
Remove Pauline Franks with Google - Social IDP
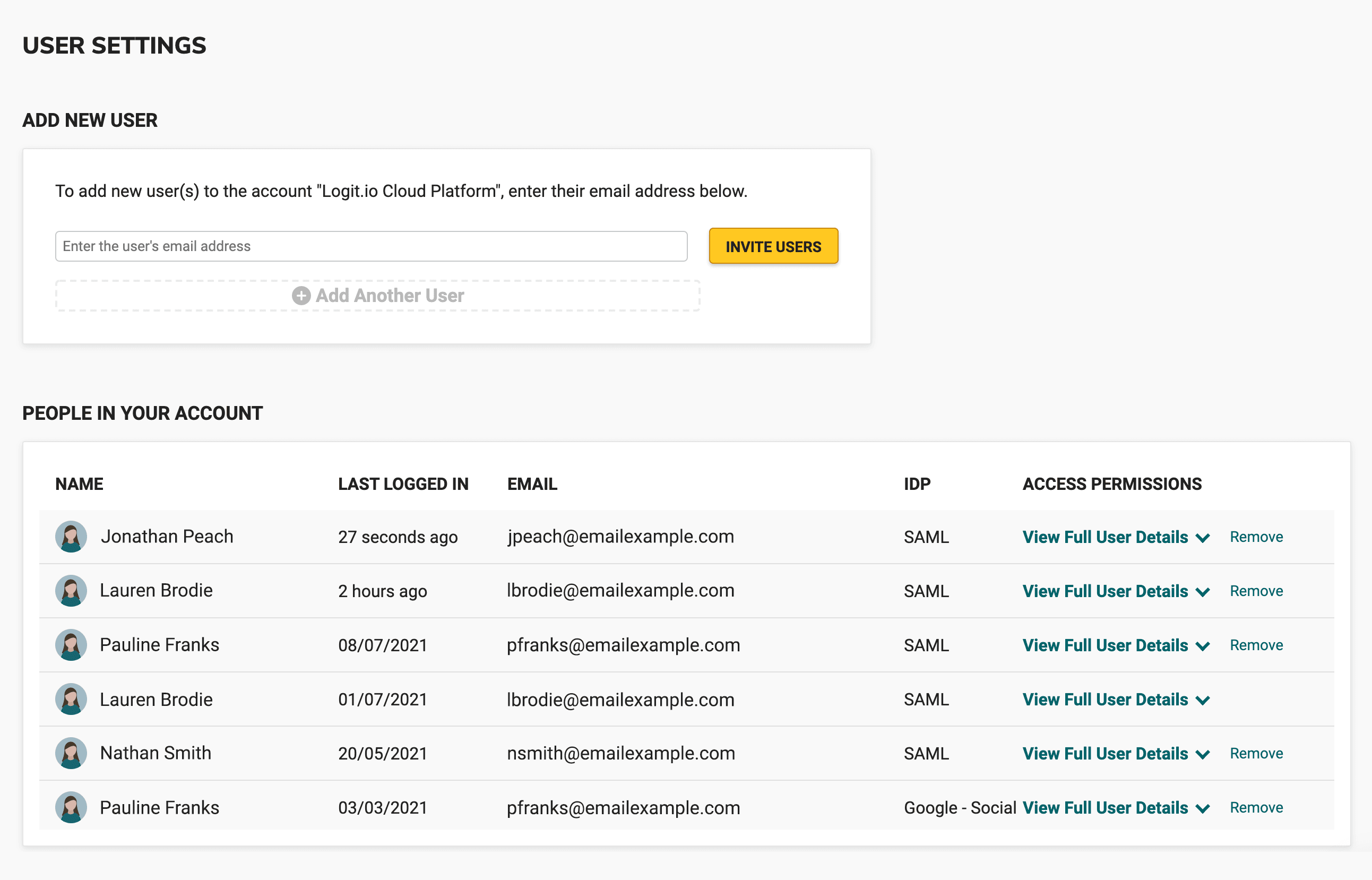pyautogui.click(x=1256, y=808)
